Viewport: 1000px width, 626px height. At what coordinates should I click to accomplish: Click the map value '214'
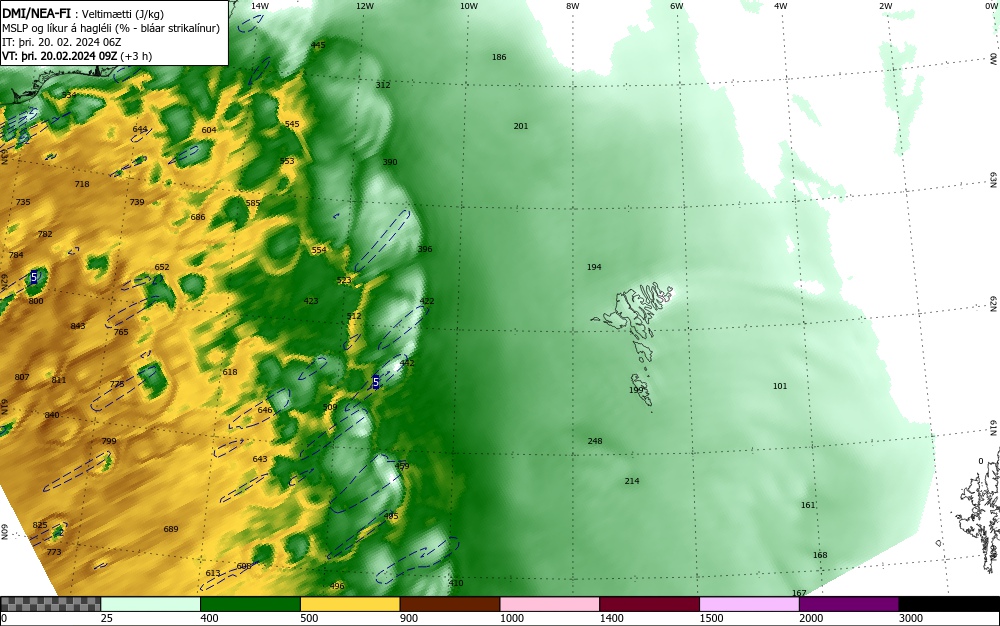point(632,481)
